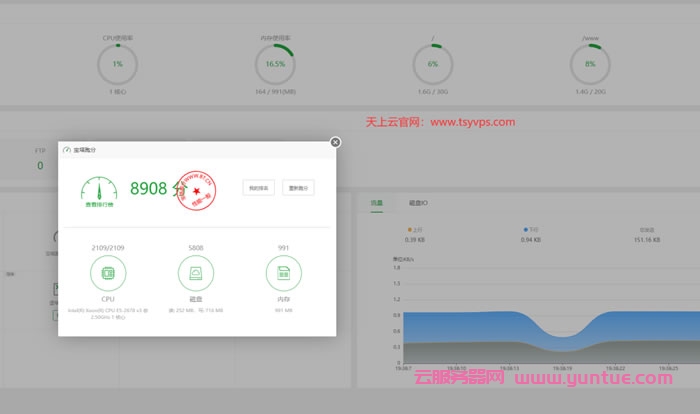Click the disk (磁盘) score icon

pyautogui.click(x=196, y=272)
